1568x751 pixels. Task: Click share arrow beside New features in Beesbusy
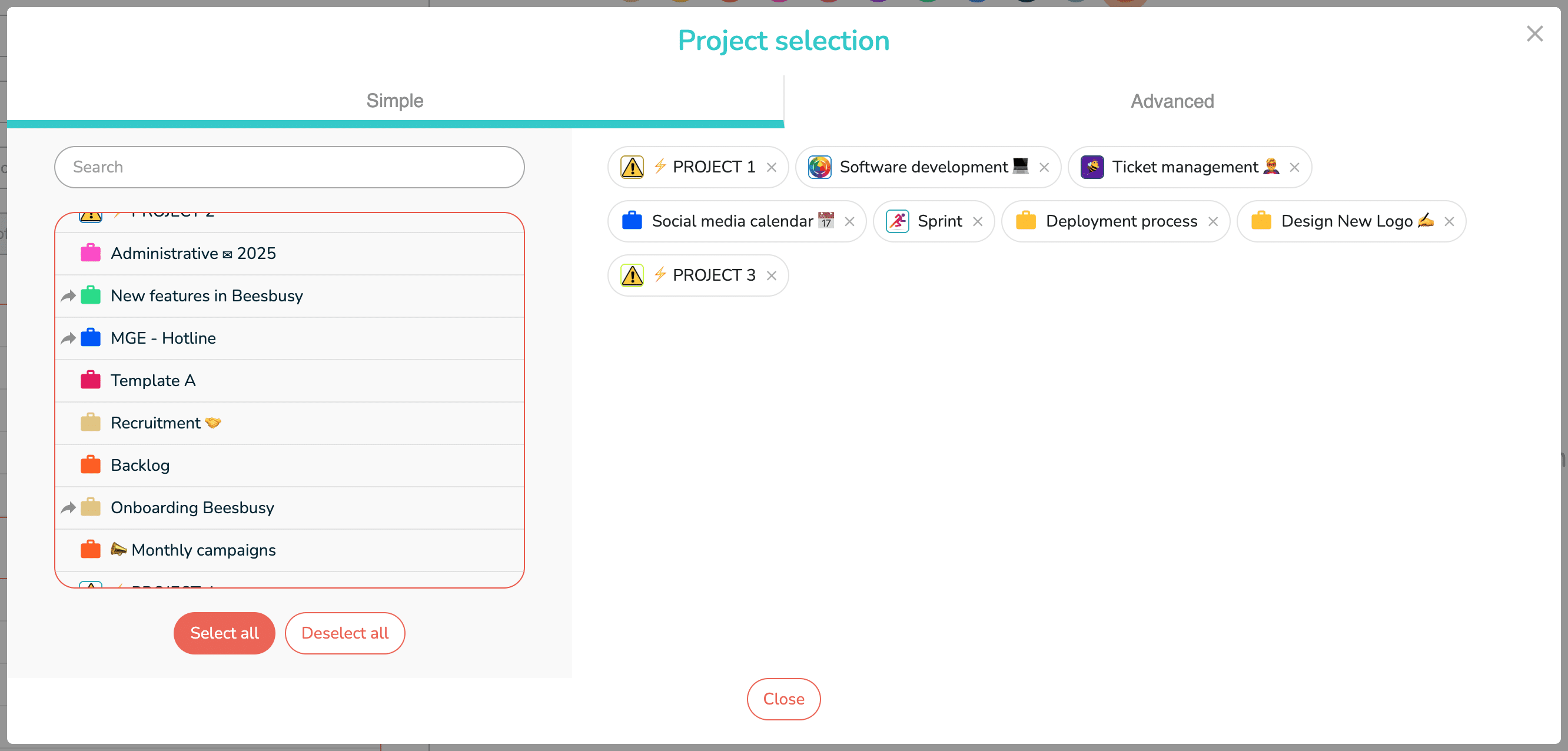(68, 296)
